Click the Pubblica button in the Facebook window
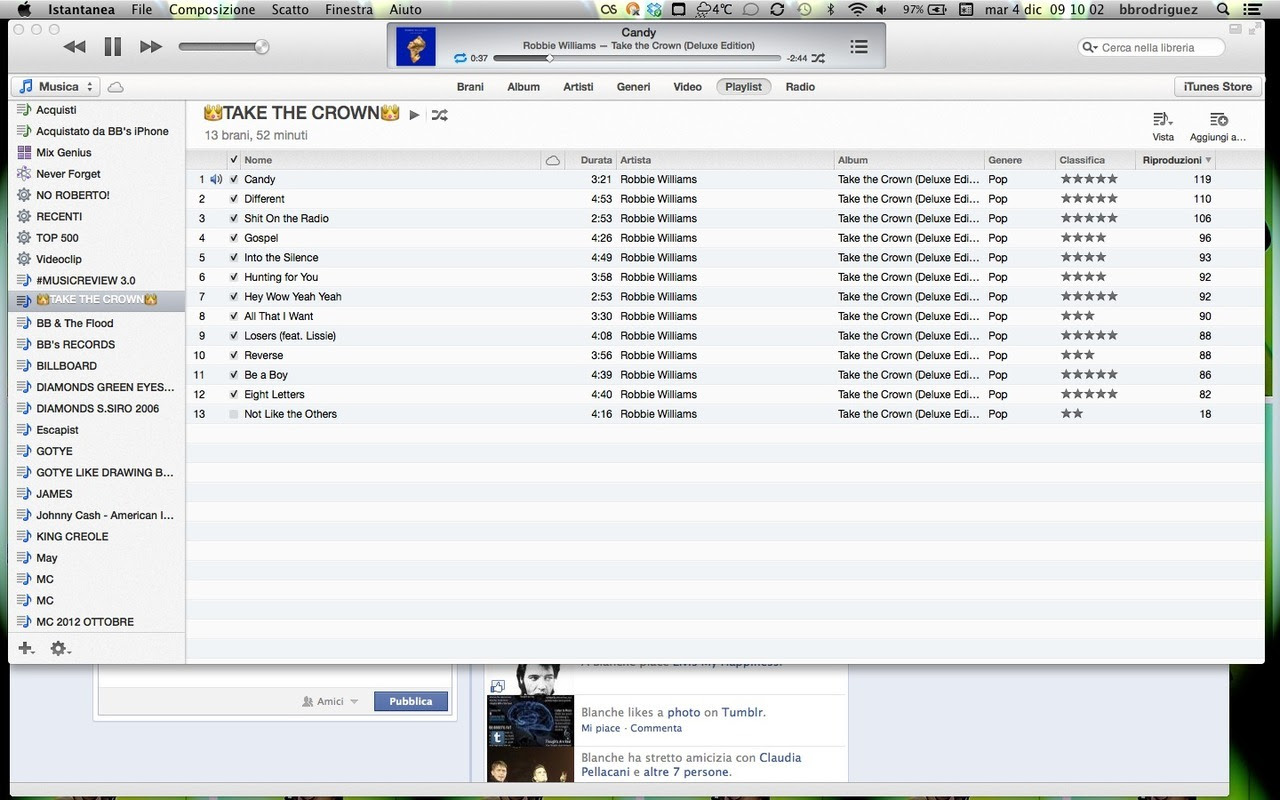Viewport: 1280px width, 800px height. (410, 702)
